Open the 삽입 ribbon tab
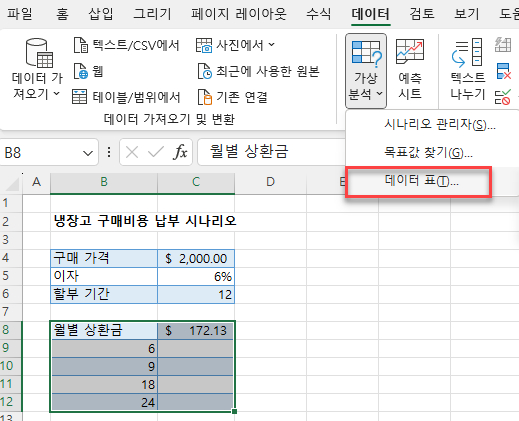This screenshot has height=421, width=519. coord(101,14)
